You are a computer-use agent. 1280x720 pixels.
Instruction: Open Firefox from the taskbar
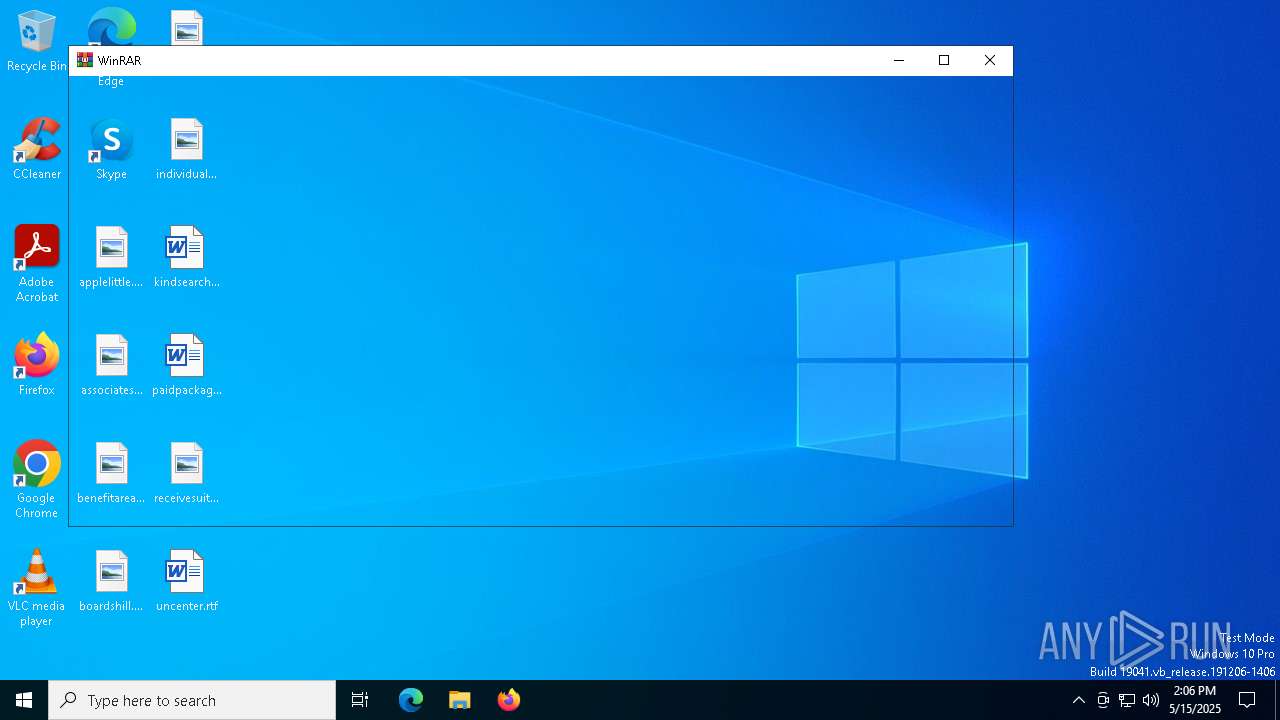tap(509, 700)
